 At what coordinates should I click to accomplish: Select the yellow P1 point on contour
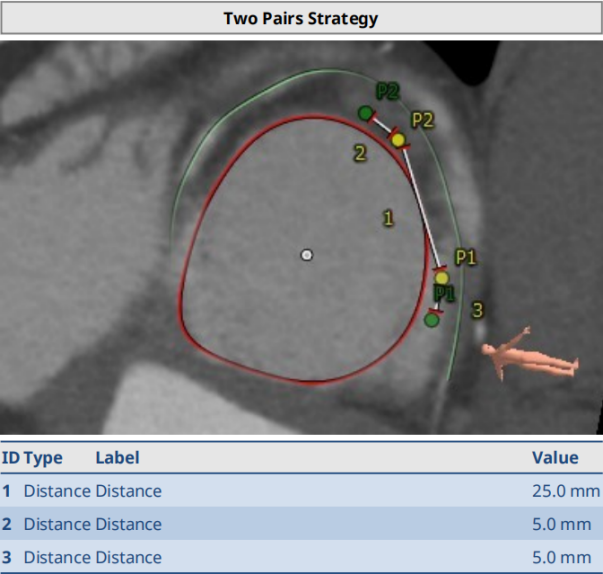[441, 277]
